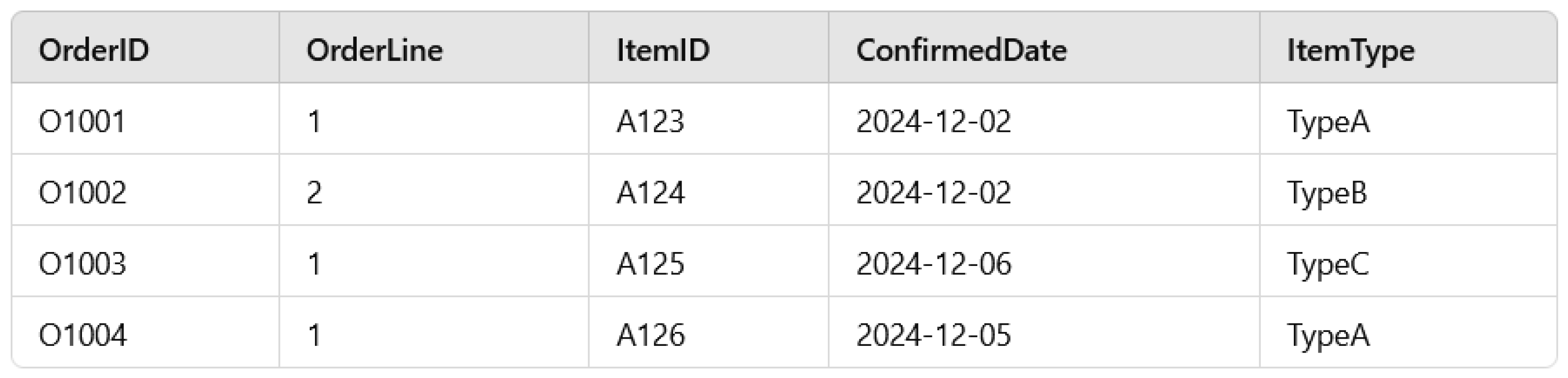This screenshot has width=1568, height=378.
Task: Click the O1002 order cell
Action: (82, 192)
